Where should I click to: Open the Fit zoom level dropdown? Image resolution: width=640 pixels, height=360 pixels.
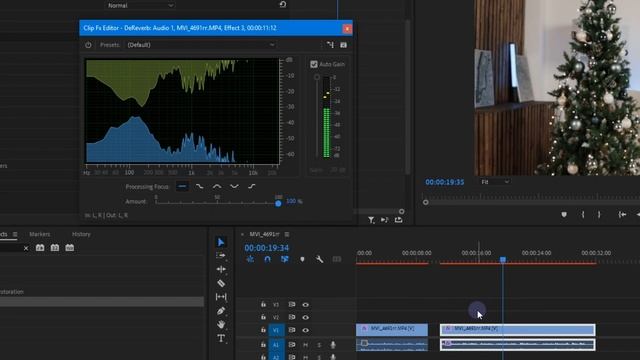coord(495,182)
